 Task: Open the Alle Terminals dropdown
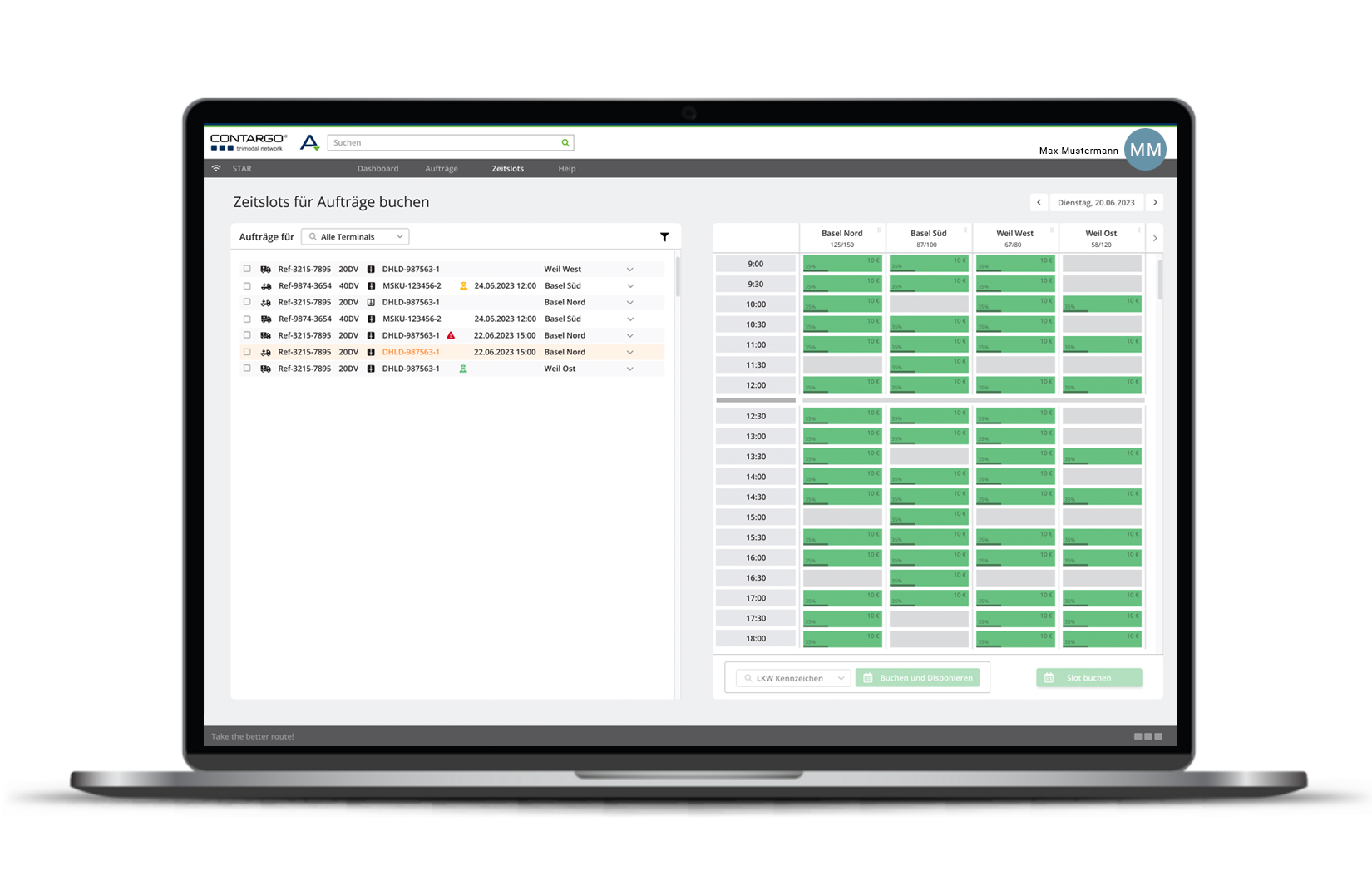coord(356,237)
